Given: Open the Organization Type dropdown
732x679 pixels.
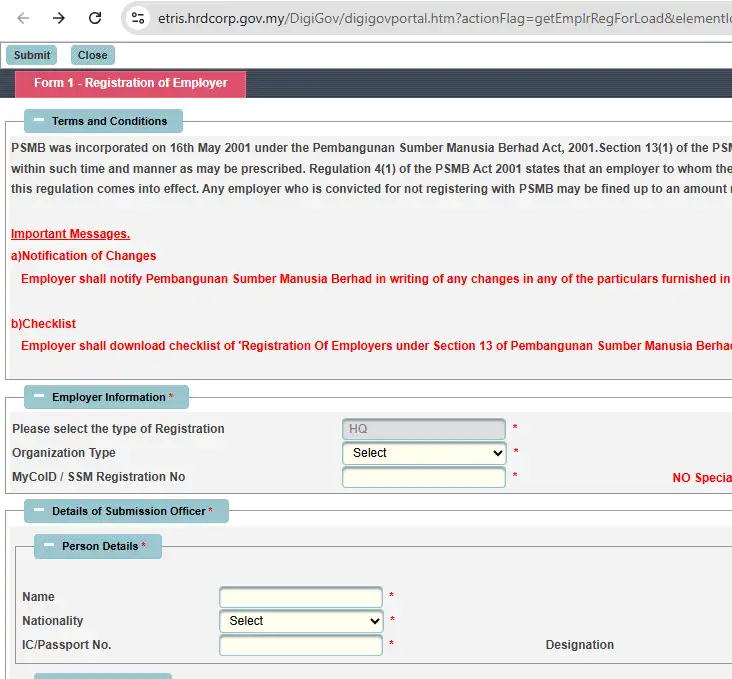Looking at the screenshot, I should click(x=424, y=453).
